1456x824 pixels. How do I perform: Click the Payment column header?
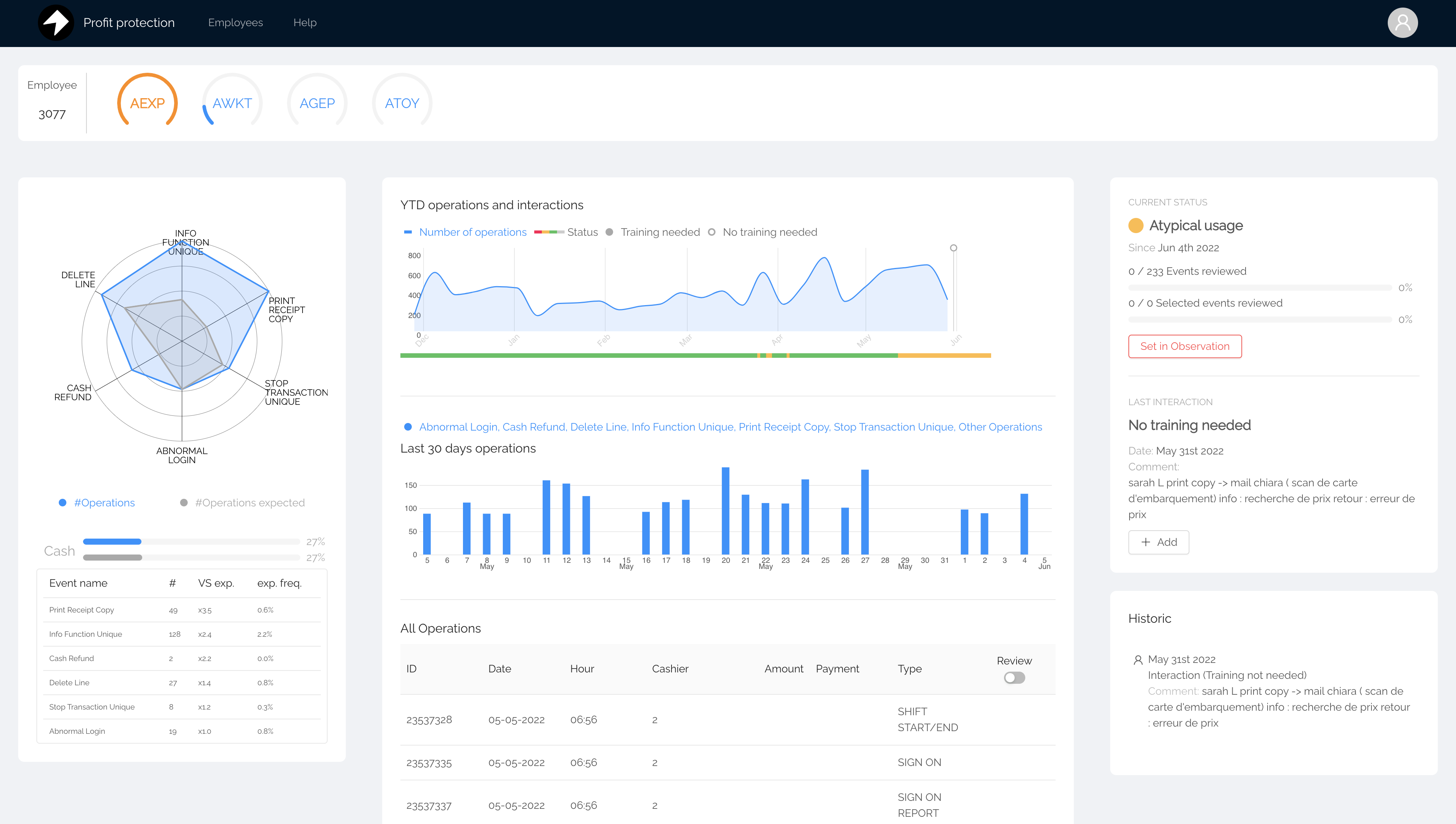tap(837, 669)
